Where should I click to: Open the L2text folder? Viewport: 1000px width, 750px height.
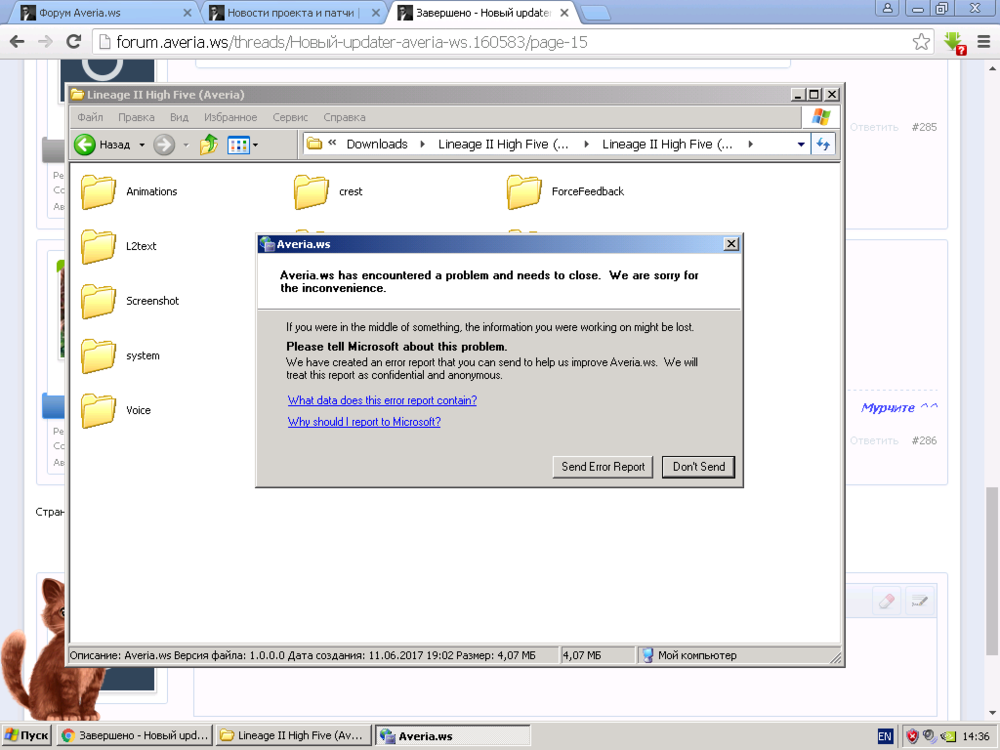coord(99,247)
